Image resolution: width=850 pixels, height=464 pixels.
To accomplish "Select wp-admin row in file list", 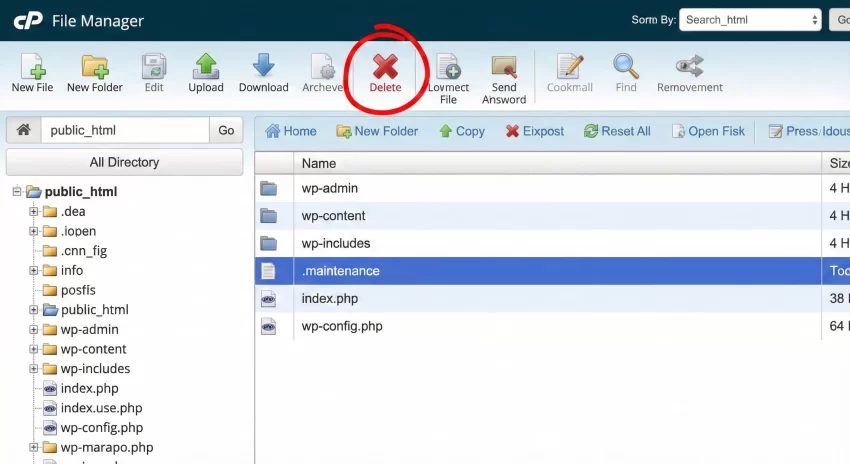I will point(552,188).
